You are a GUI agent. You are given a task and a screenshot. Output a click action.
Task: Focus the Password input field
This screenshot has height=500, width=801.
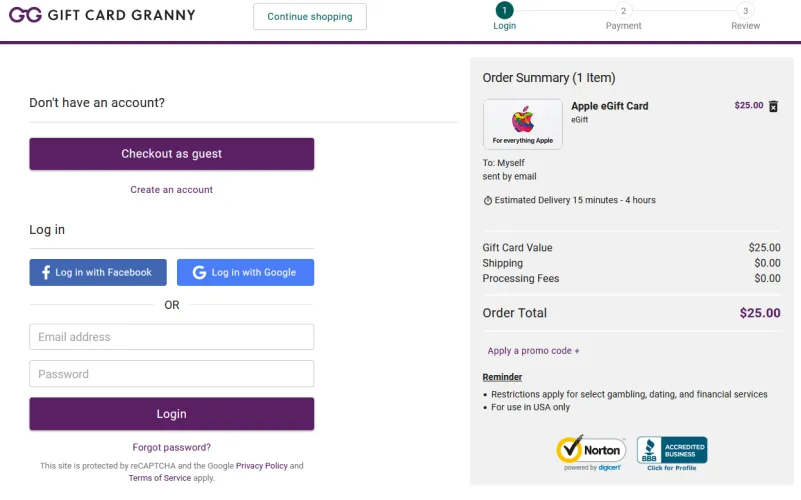coord(171,374)
